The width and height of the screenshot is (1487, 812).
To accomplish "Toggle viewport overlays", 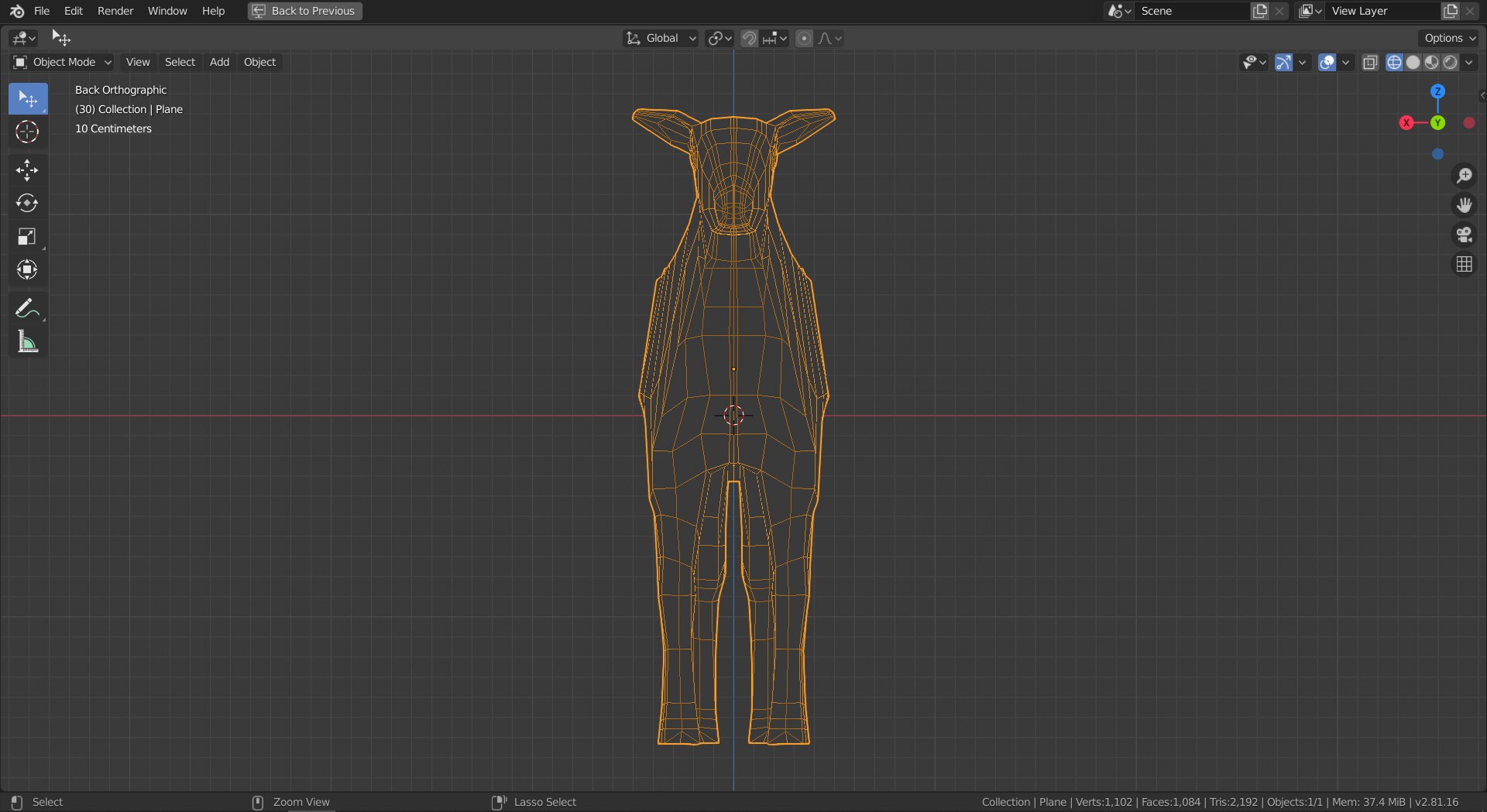I will [1327, 63].
